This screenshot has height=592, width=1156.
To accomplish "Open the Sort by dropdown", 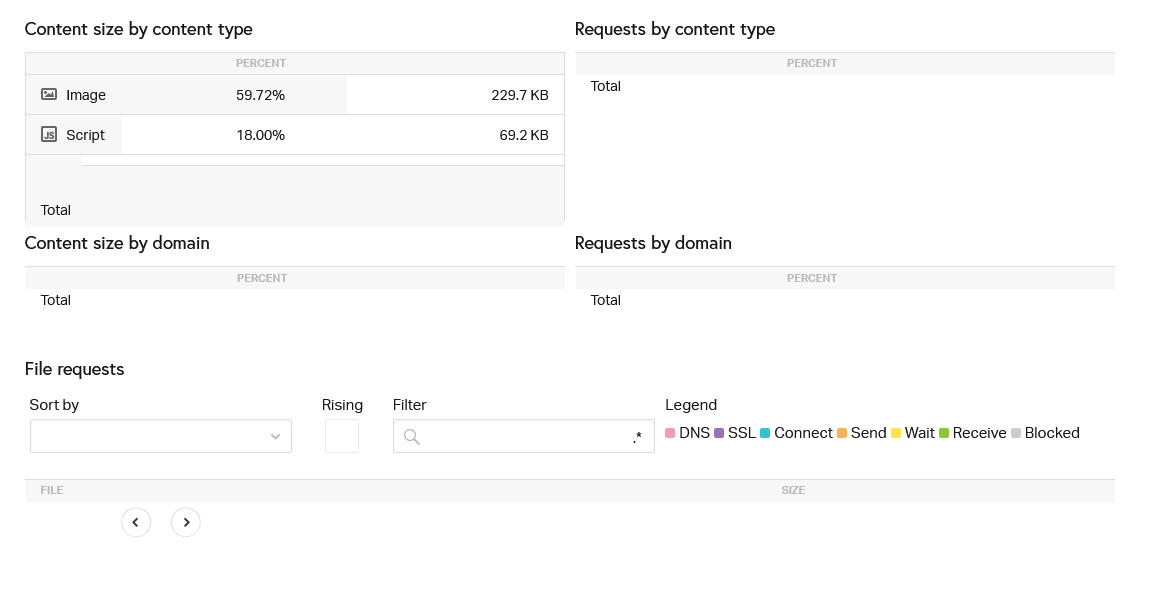I will tap(161, 436).
